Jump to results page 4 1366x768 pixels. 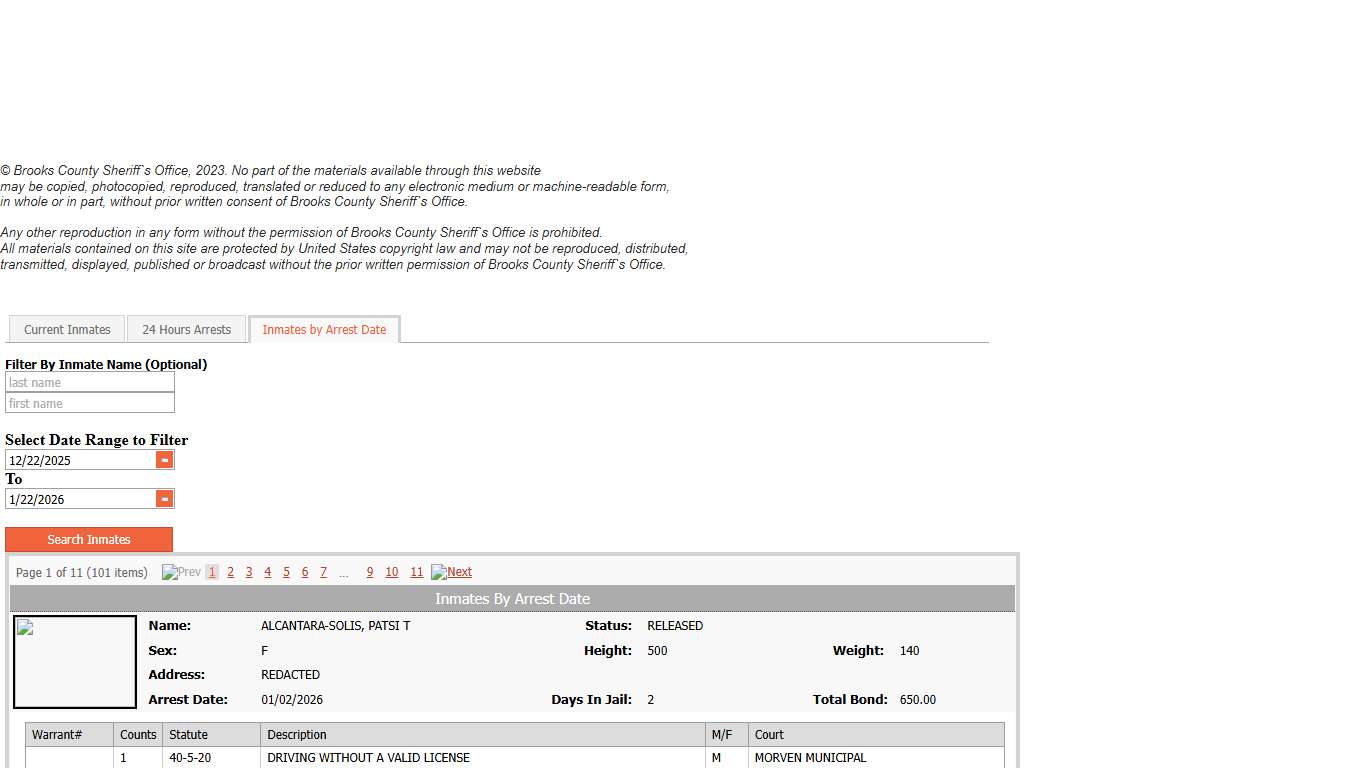[267, 573]
